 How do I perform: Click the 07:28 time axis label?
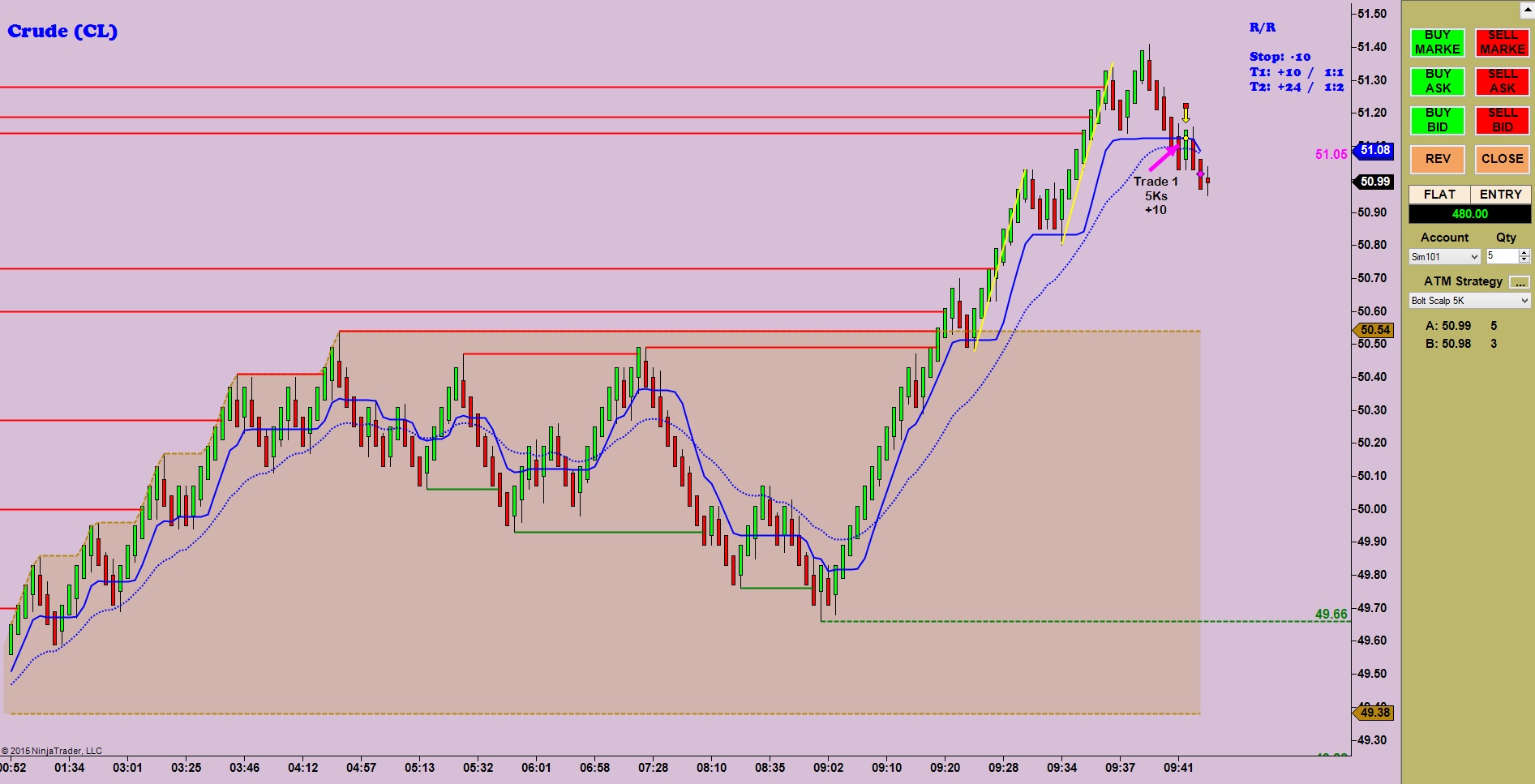click(x=653, y=768)
